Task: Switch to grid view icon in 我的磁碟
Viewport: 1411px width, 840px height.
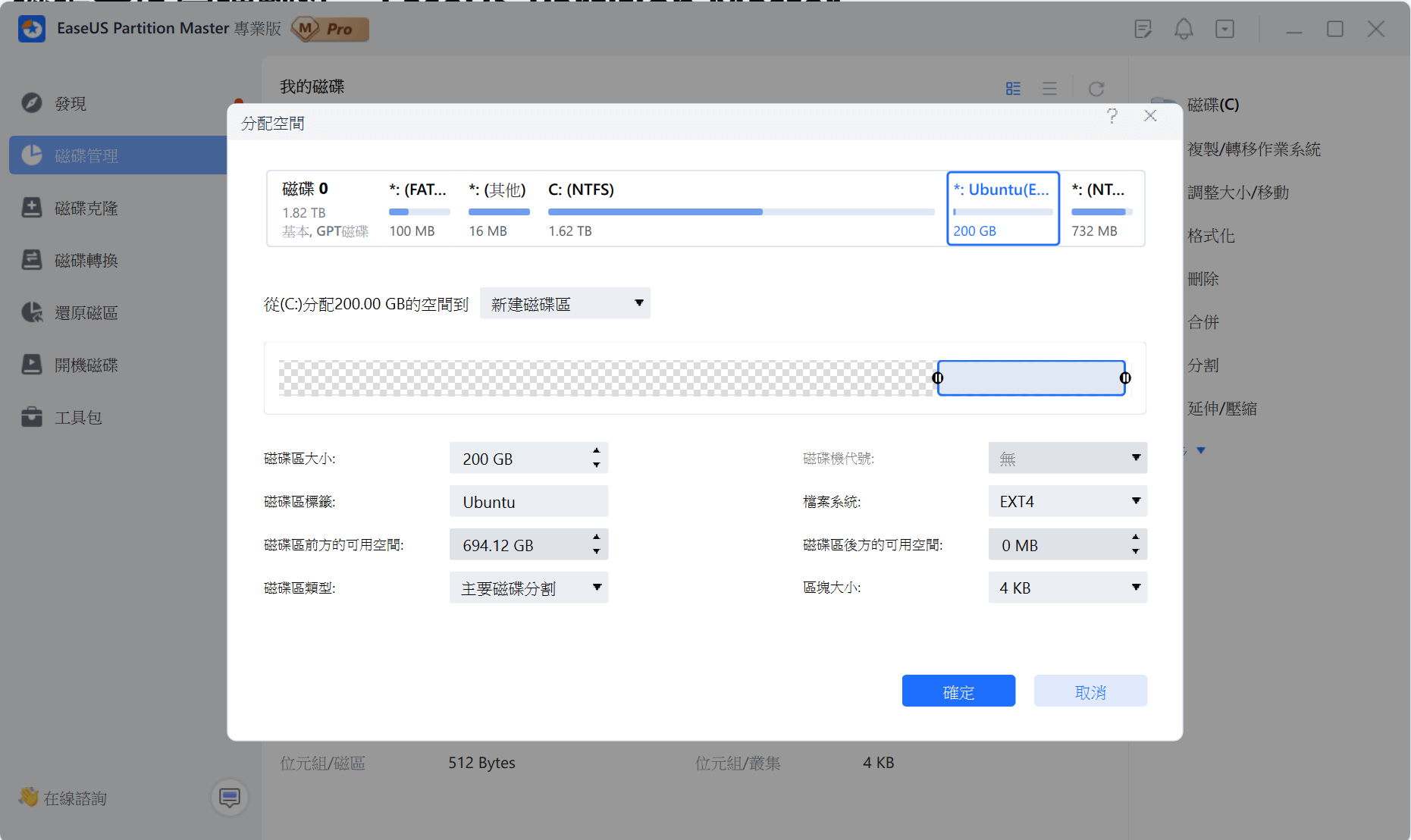Action: [1013, 89]
